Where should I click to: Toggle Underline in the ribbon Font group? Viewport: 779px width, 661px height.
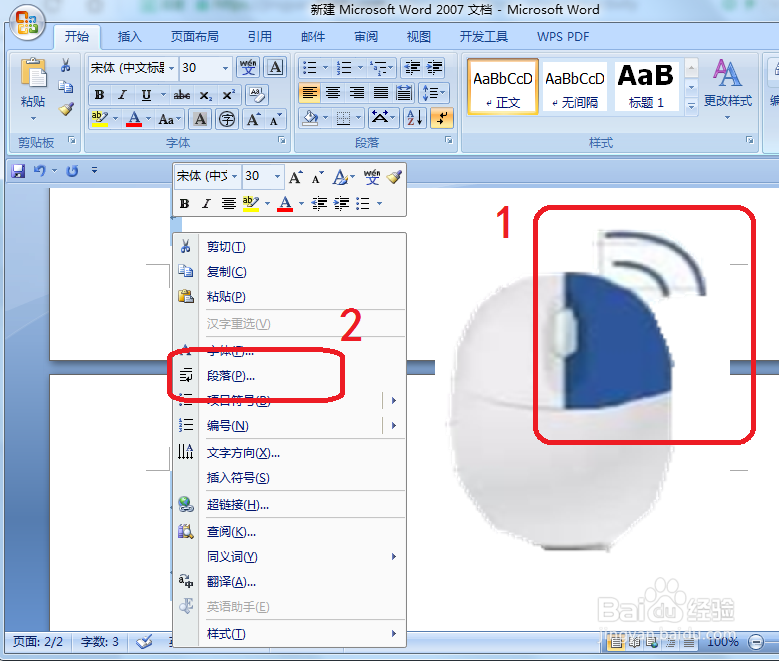[x=146, y=94]
